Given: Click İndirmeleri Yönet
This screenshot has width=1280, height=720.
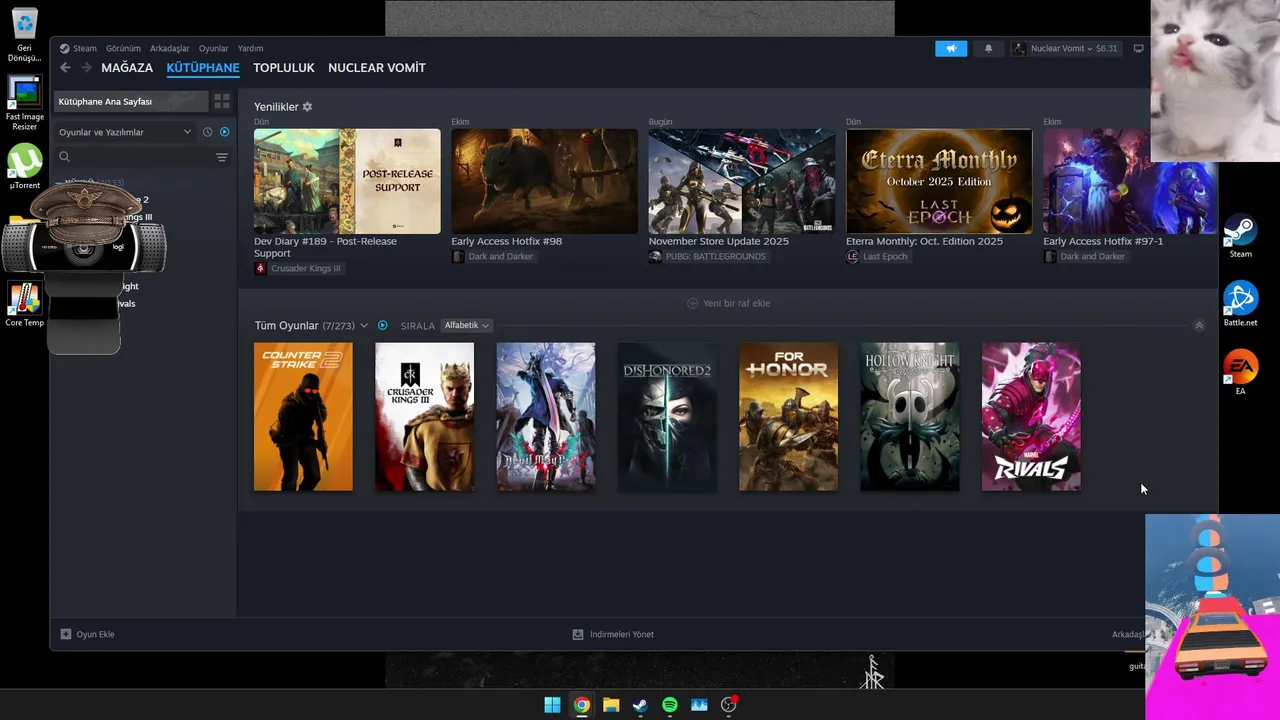Looking at the screenshot, I should [x=613, y=634].
